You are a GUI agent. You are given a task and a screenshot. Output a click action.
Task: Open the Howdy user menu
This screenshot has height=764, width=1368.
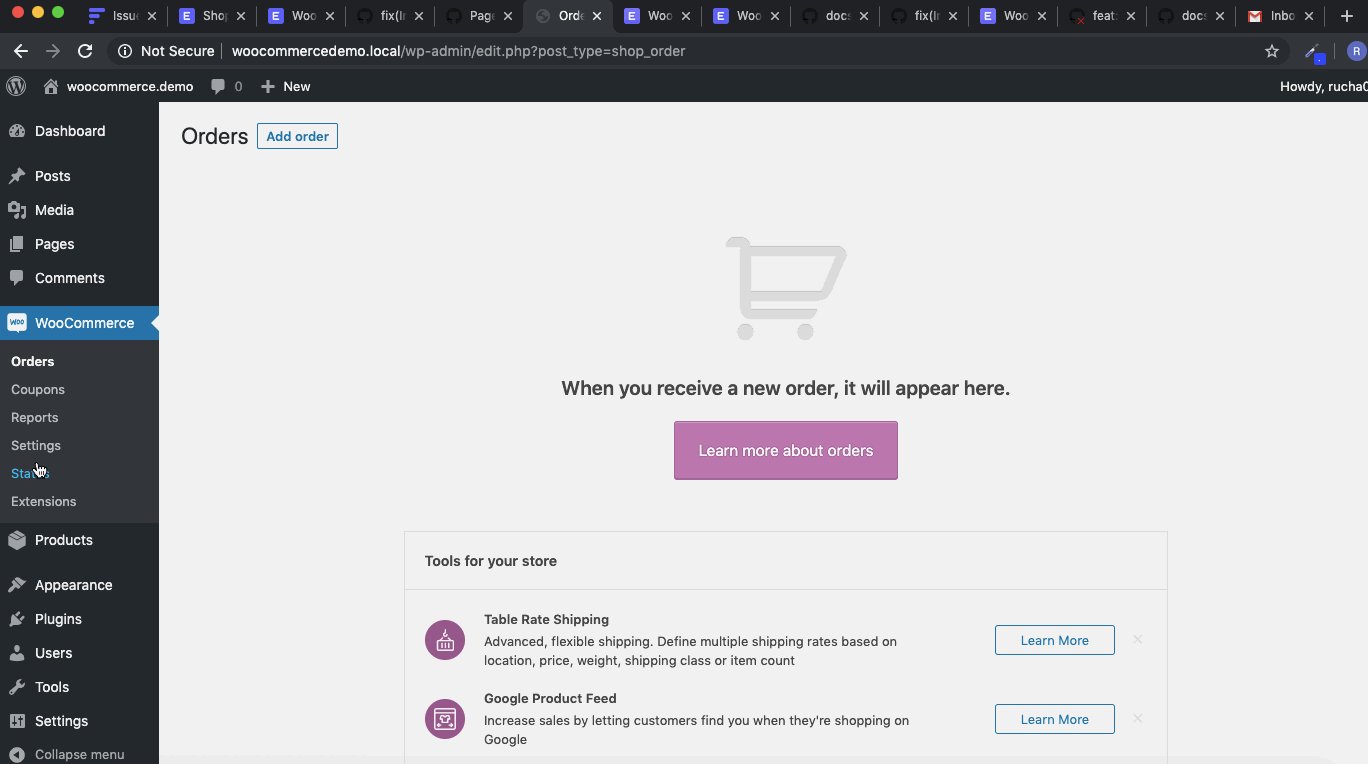click(1322, 86)
